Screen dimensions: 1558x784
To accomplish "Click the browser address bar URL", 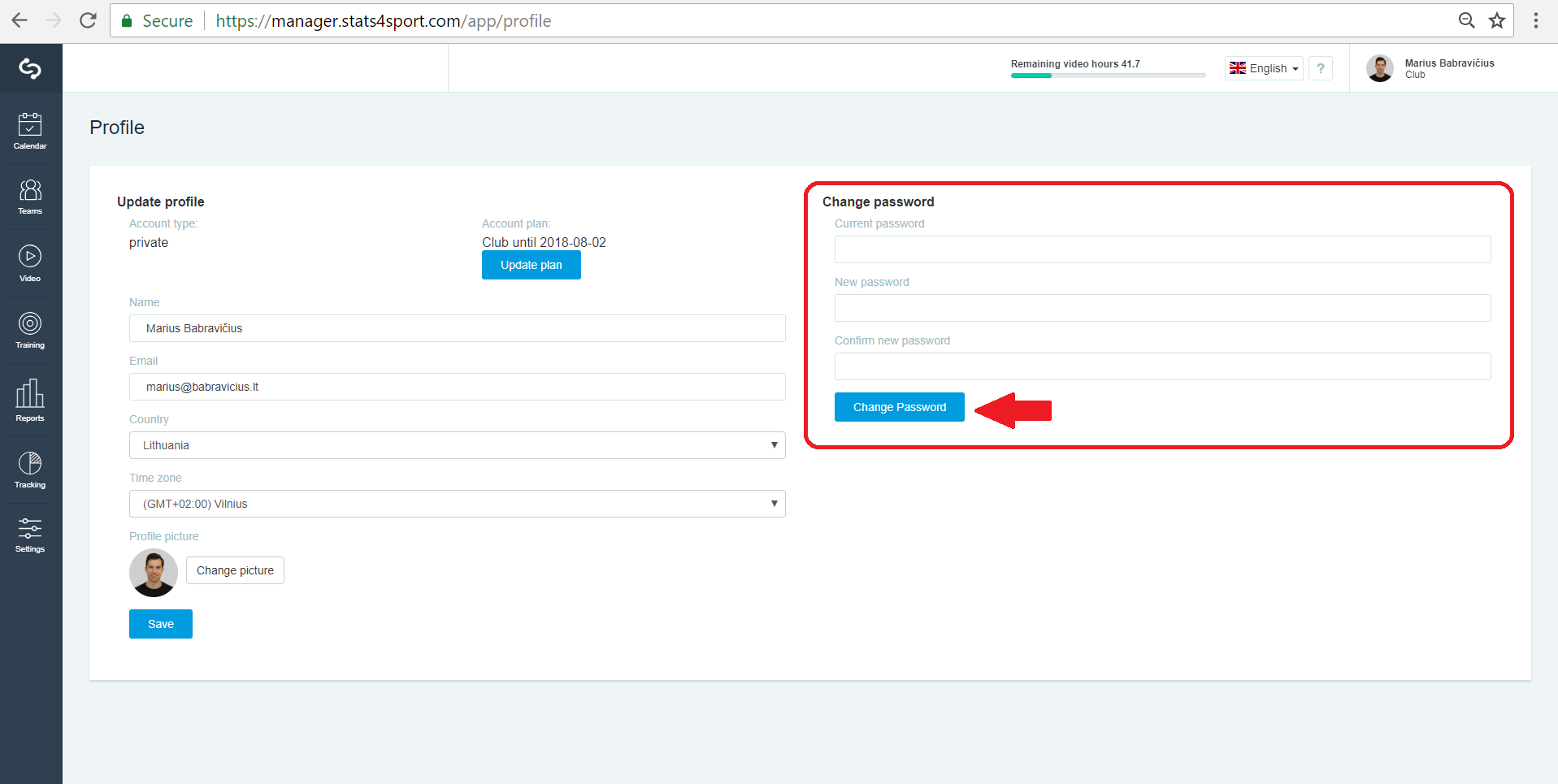I will pyautogui.click(x=384, y=21).
